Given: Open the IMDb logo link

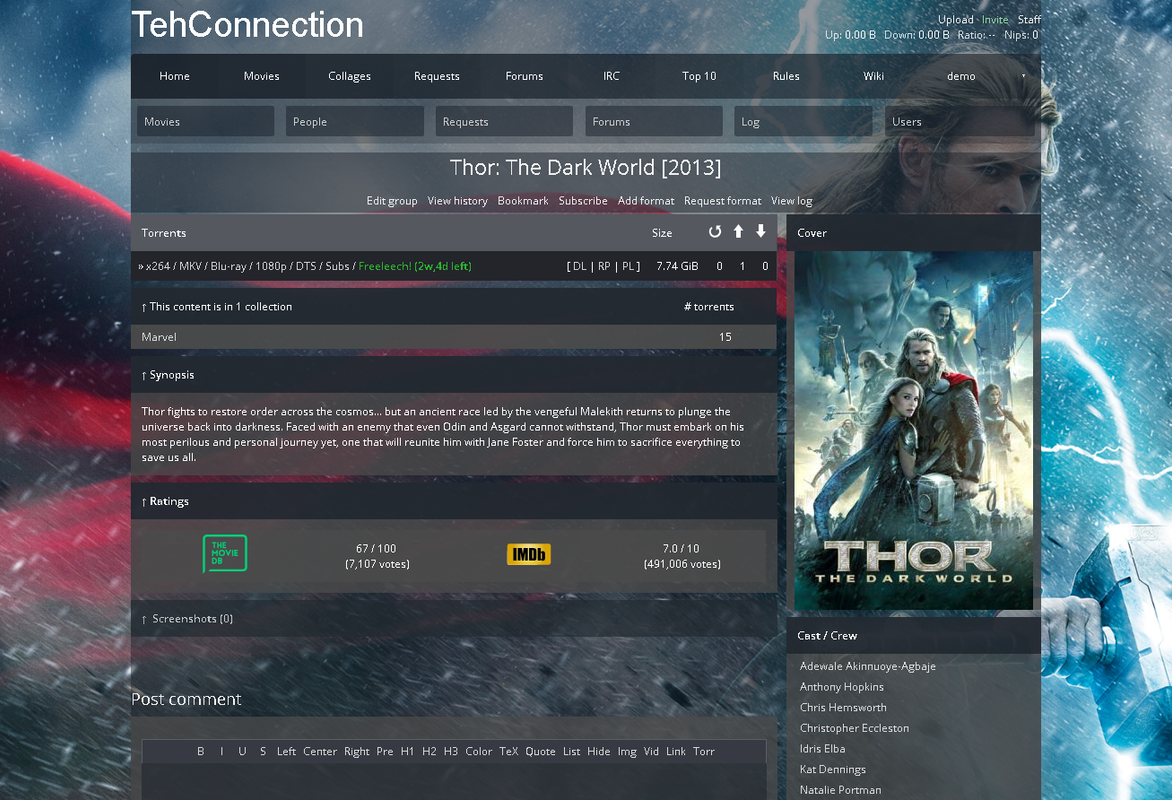Looking at the screenshot, I should tap(529, 554).
